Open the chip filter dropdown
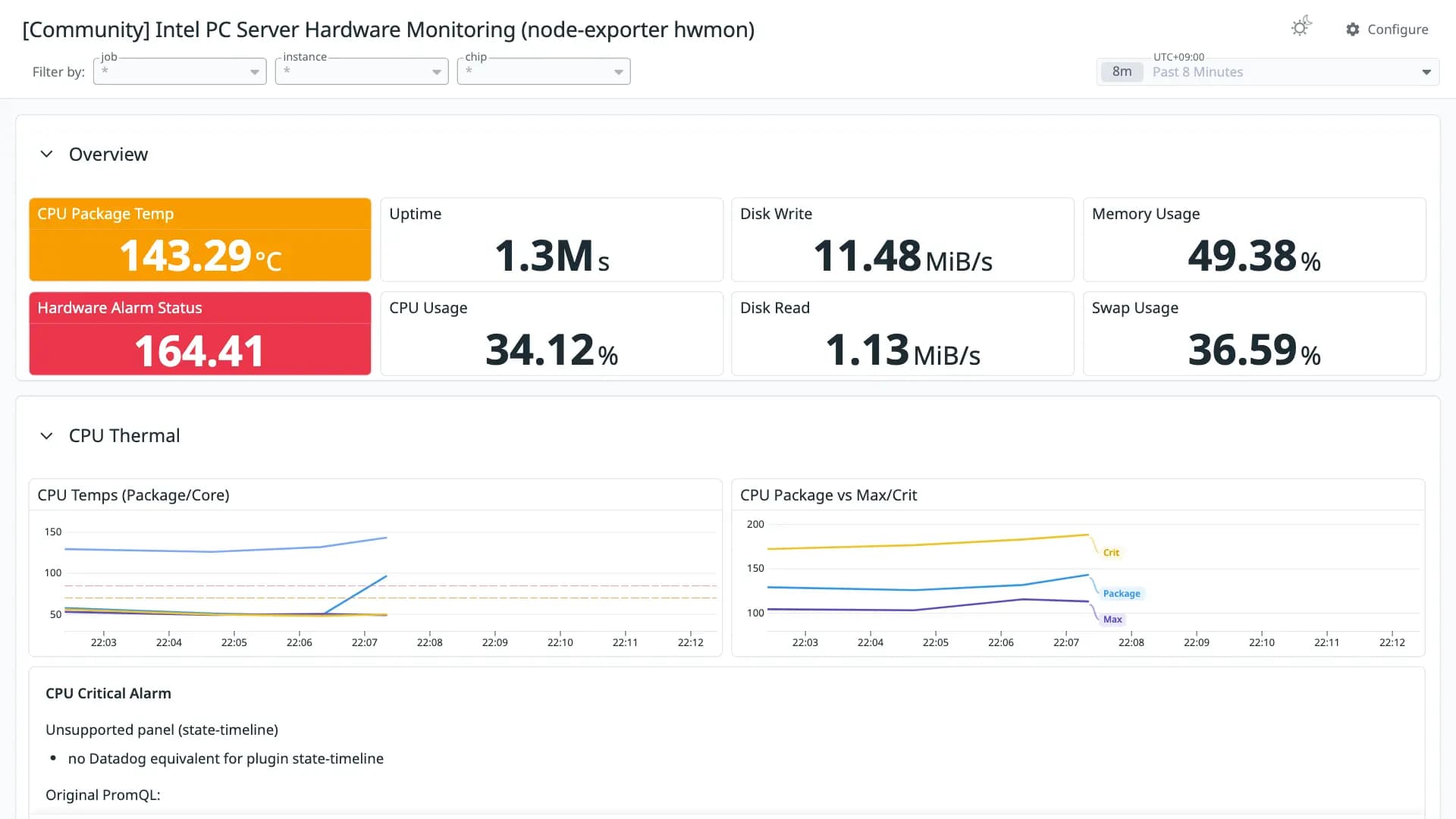The width and height of the screenshot is (1456, 819). 544,71
